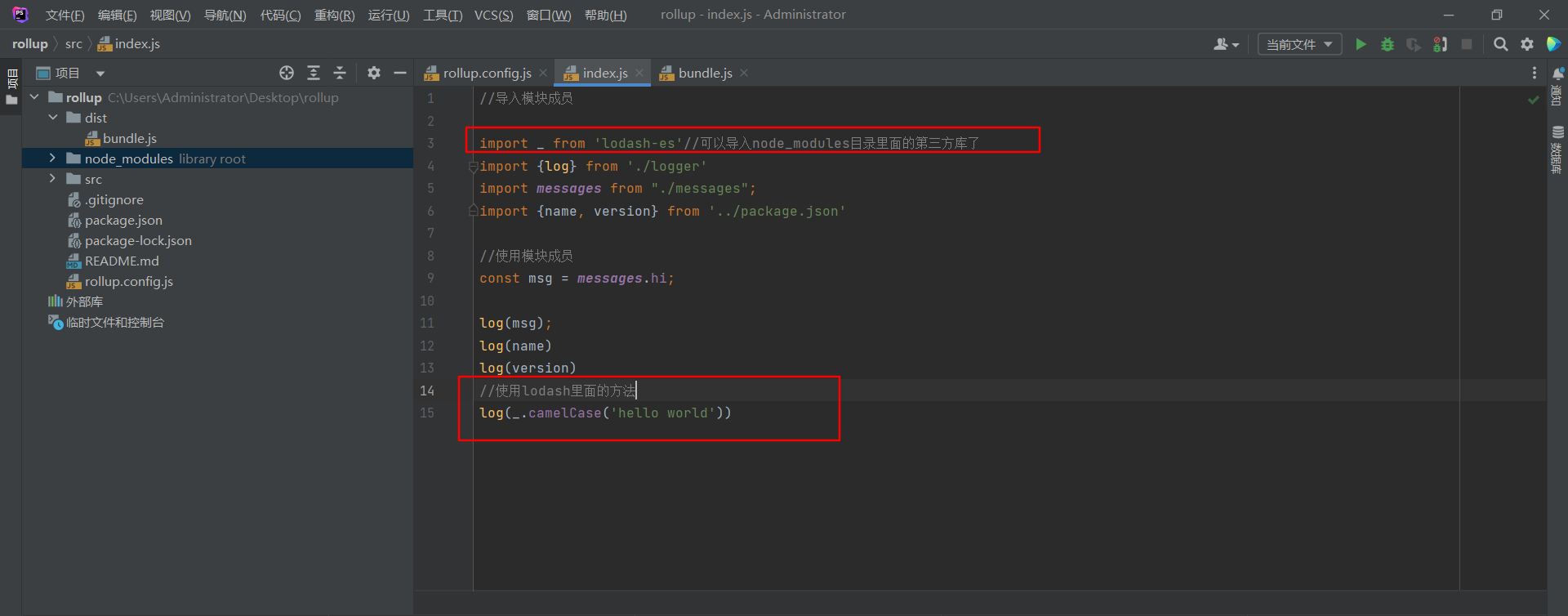This screenshot has width=1568, height=616.
Task: Click Select Opened File target icon
Action: click(287, 73)
